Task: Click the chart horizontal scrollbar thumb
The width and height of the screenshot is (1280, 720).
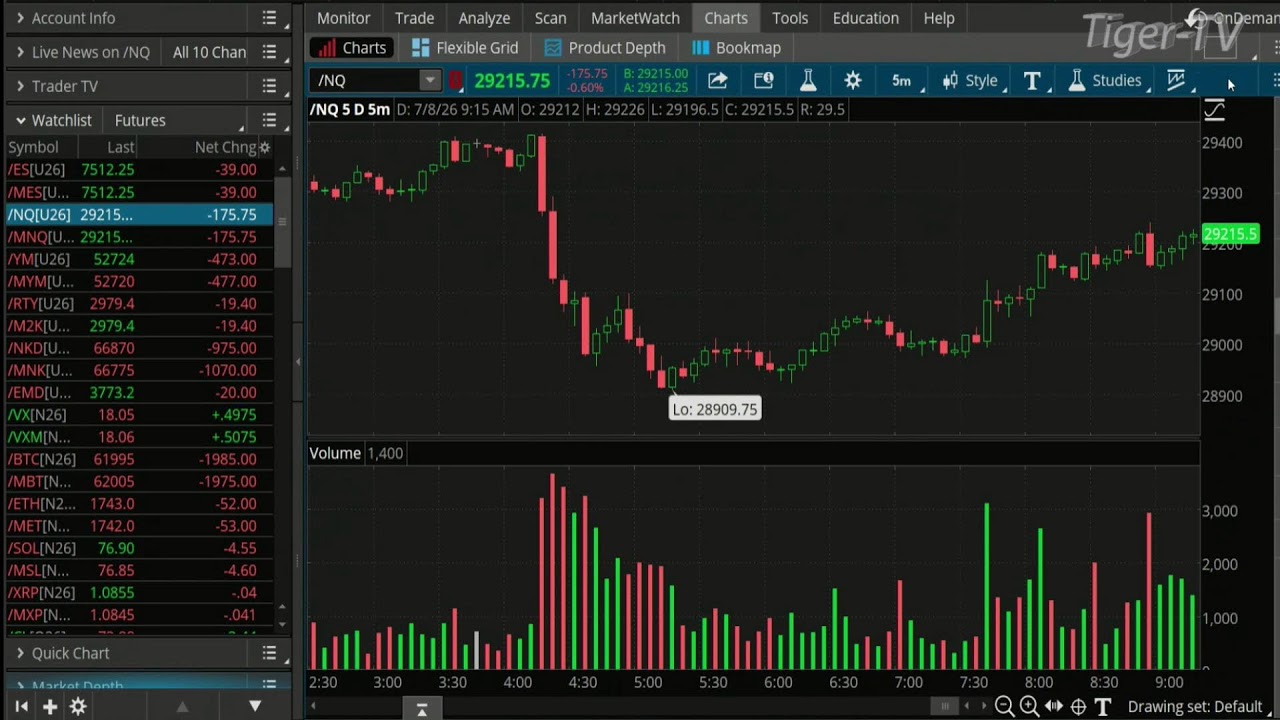Action: [945, 706]
